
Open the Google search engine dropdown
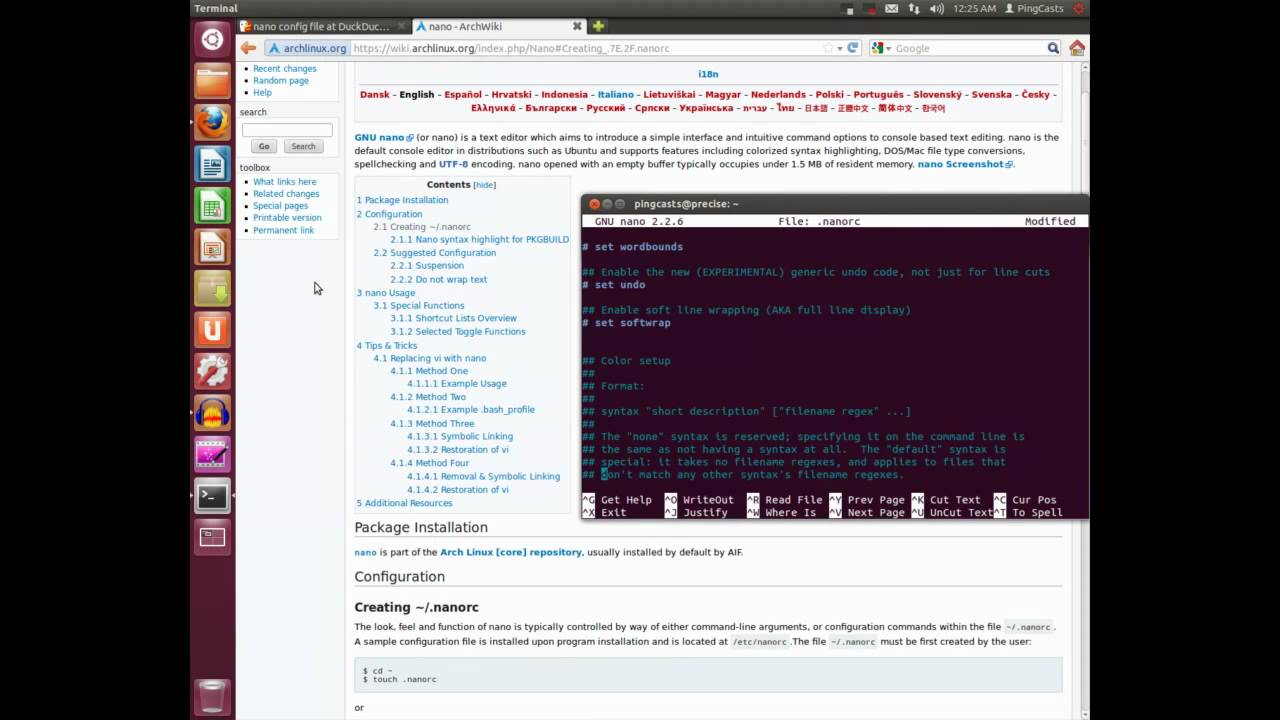click(882, 48)
